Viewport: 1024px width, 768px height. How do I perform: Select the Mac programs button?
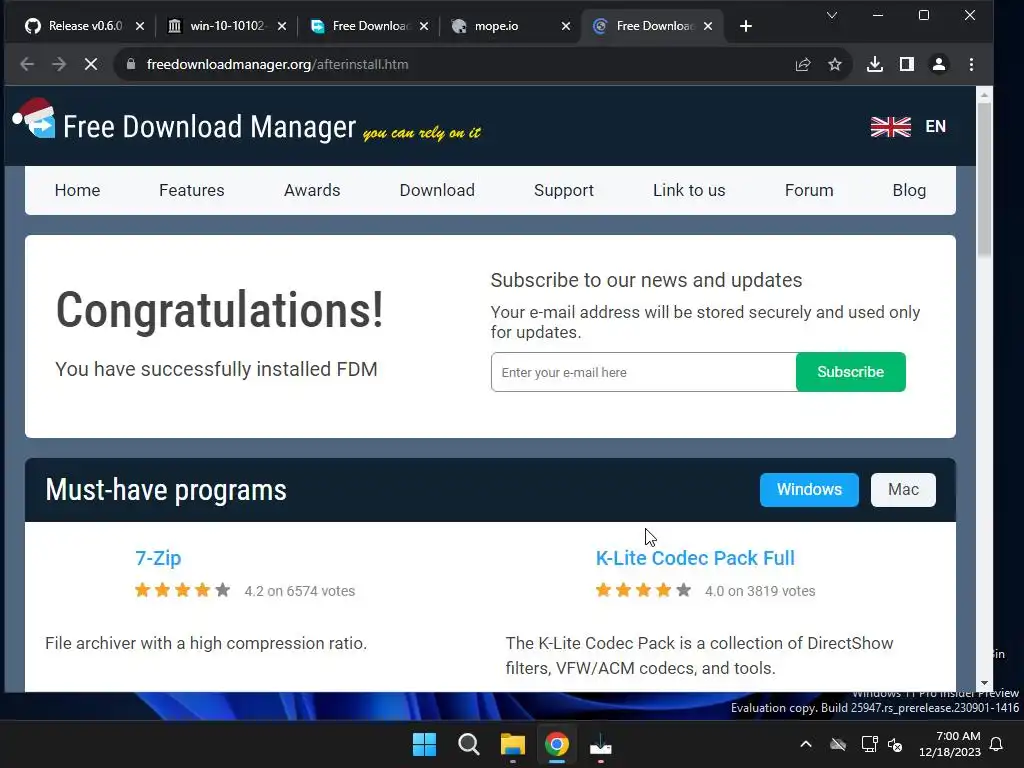903,490
